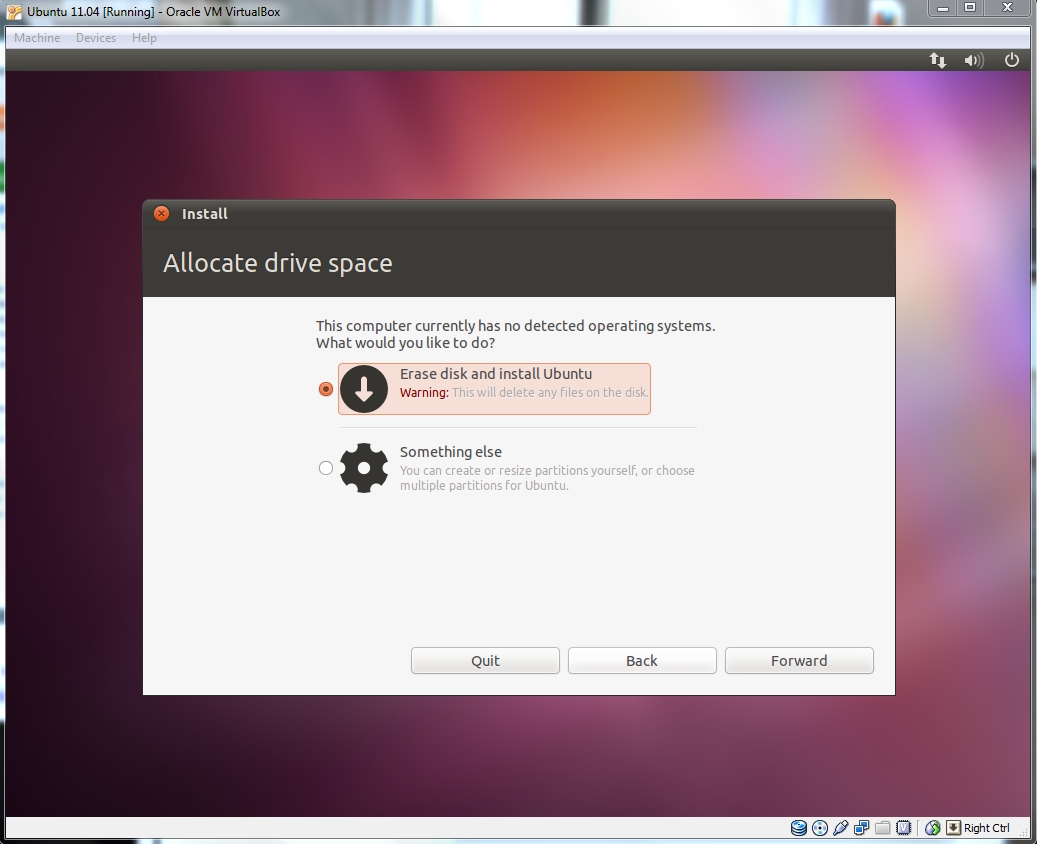Open the Machine menu
Screen dimensions: 1037x844
[37, 38]
